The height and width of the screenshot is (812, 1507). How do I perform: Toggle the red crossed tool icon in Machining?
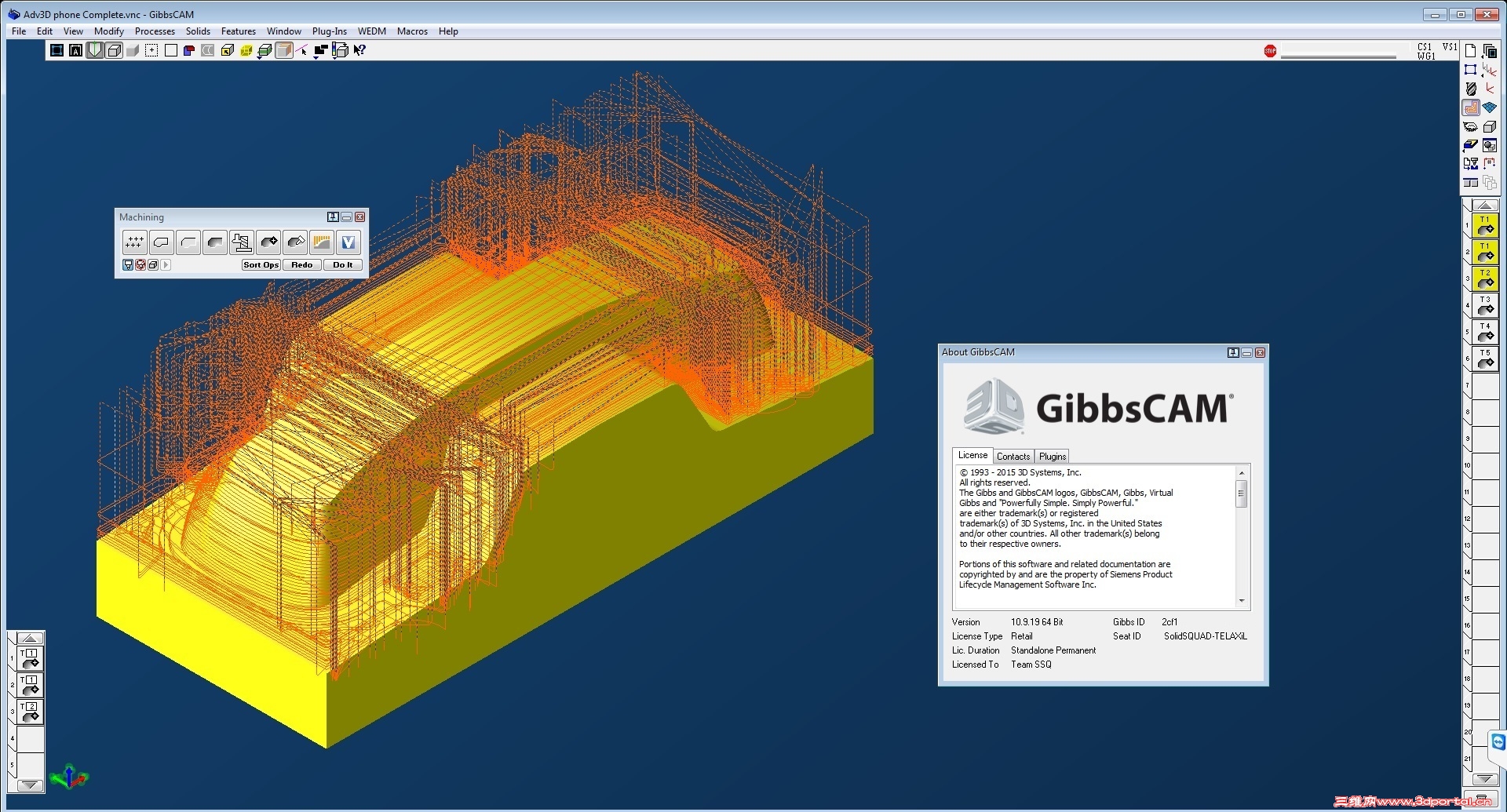[140, 265]
